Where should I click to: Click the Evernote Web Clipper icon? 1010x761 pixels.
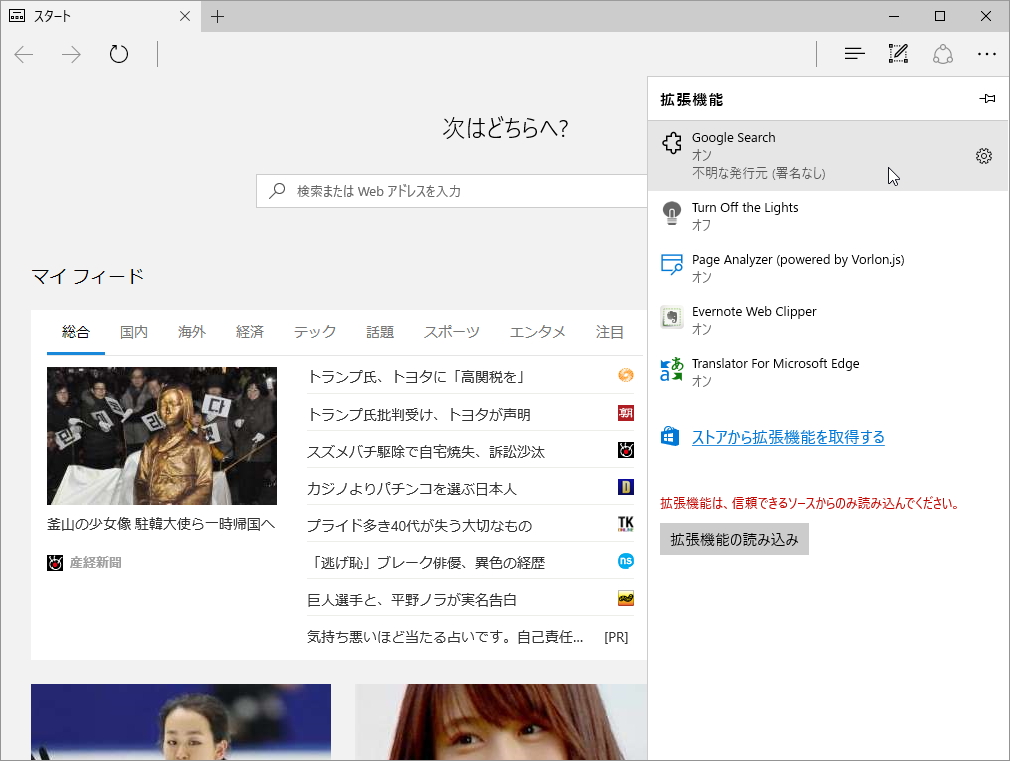point(672,317)
